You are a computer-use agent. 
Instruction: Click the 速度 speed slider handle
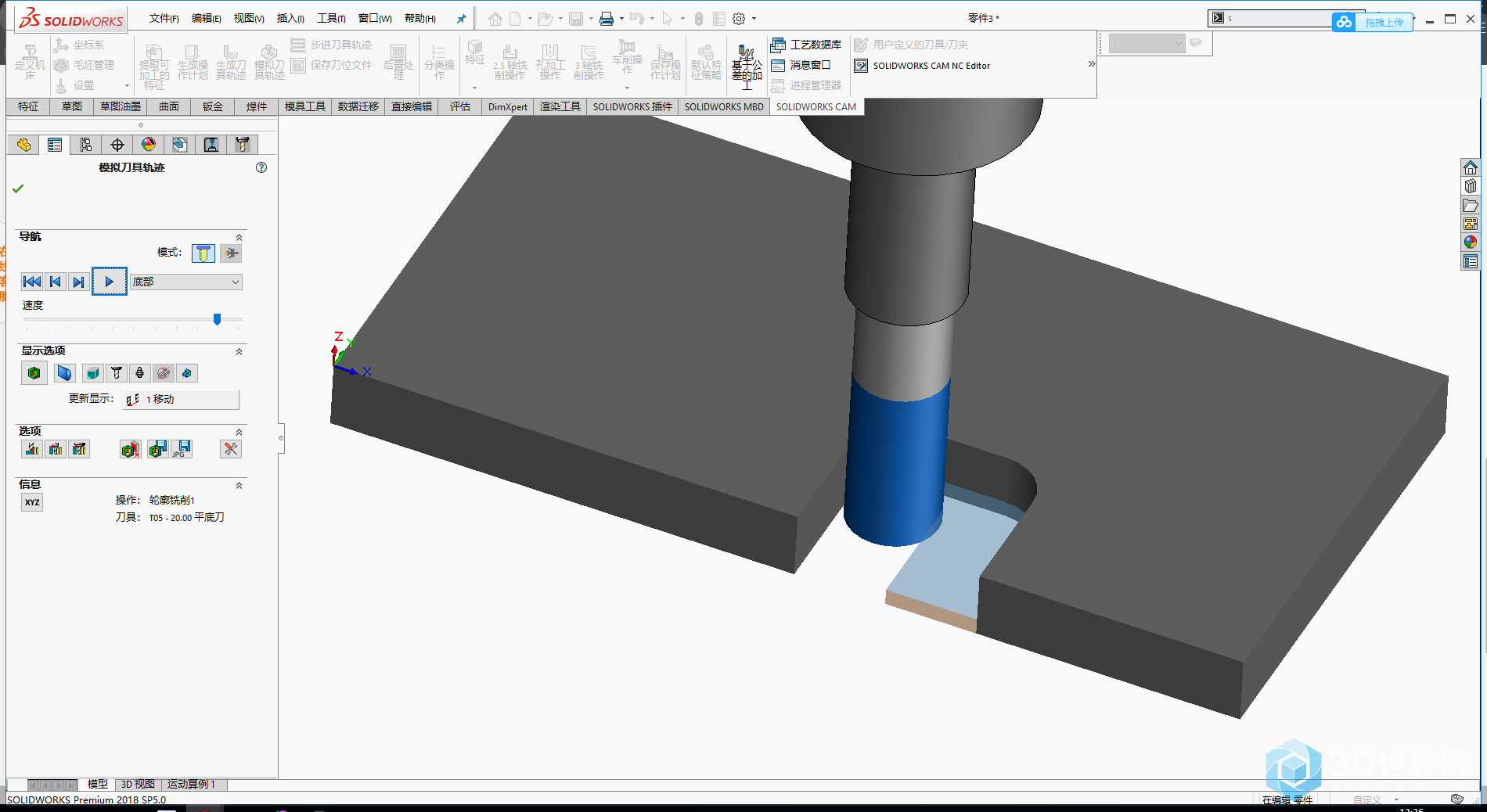[x=217, y=319]
